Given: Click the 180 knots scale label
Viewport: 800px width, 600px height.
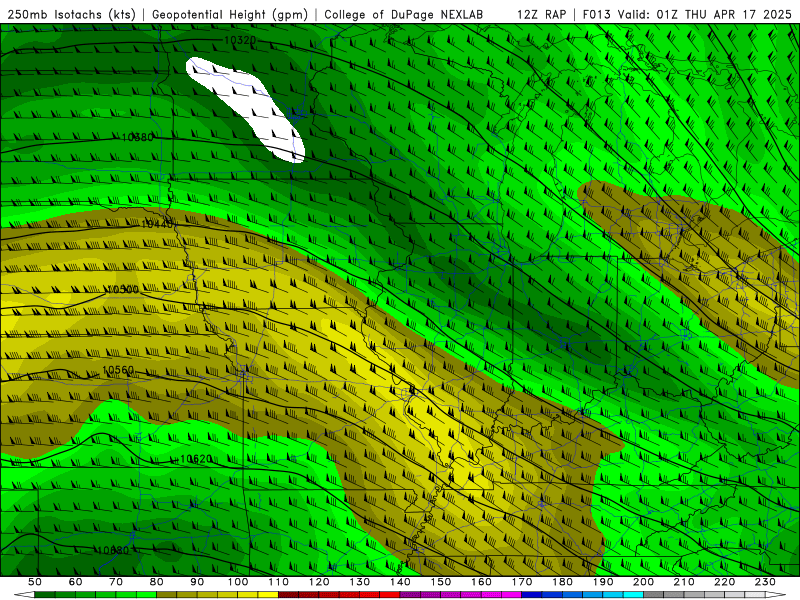Looking at the screenshot, I should click(562, 582).
